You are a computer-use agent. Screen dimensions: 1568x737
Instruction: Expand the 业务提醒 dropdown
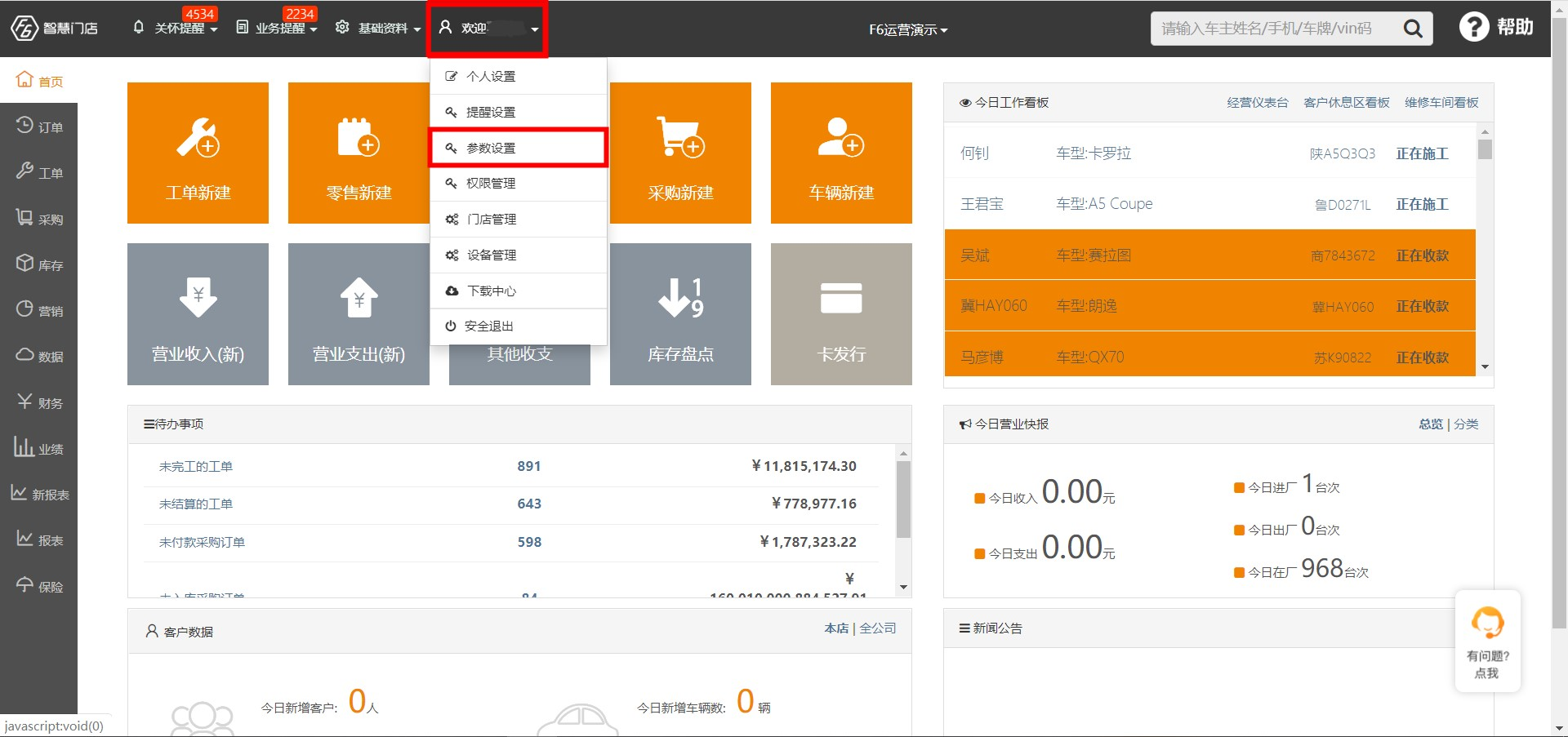point(277,28)
